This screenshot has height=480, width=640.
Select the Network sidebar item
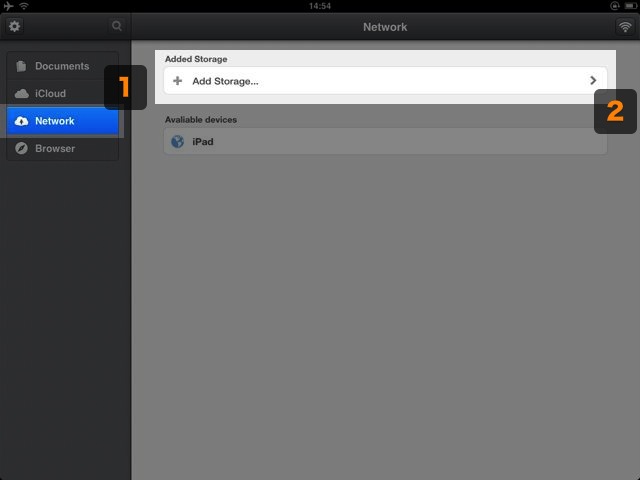(62, 121)
